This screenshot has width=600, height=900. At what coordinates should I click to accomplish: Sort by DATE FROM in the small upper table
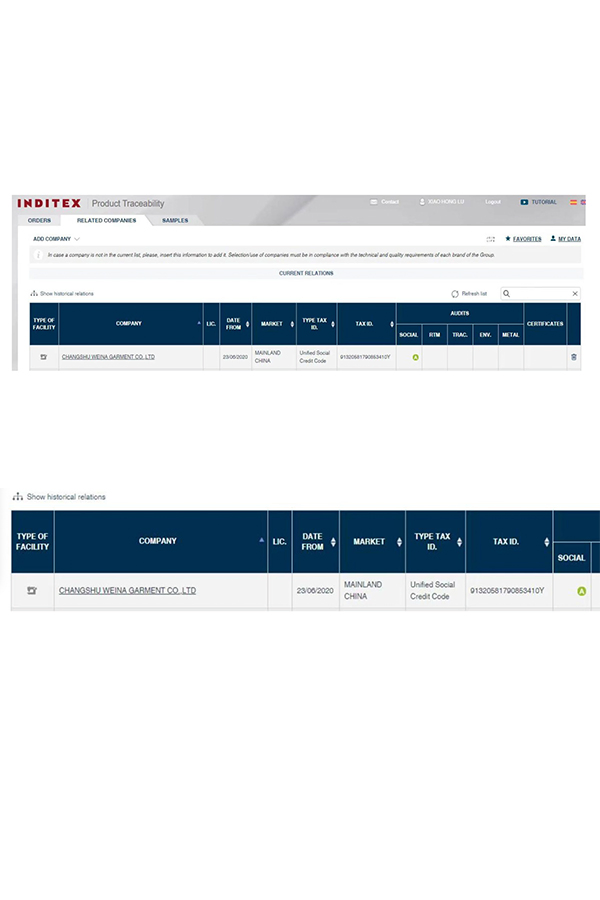click(x=247, y=324)
